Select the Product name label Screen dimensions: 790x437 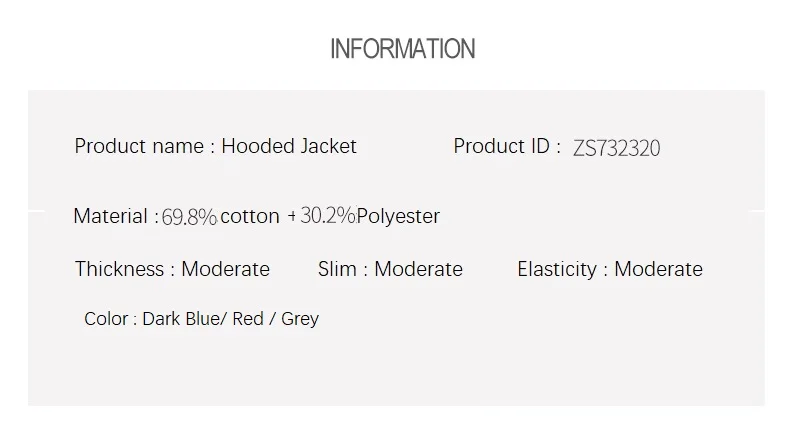[x=140, y=146]
